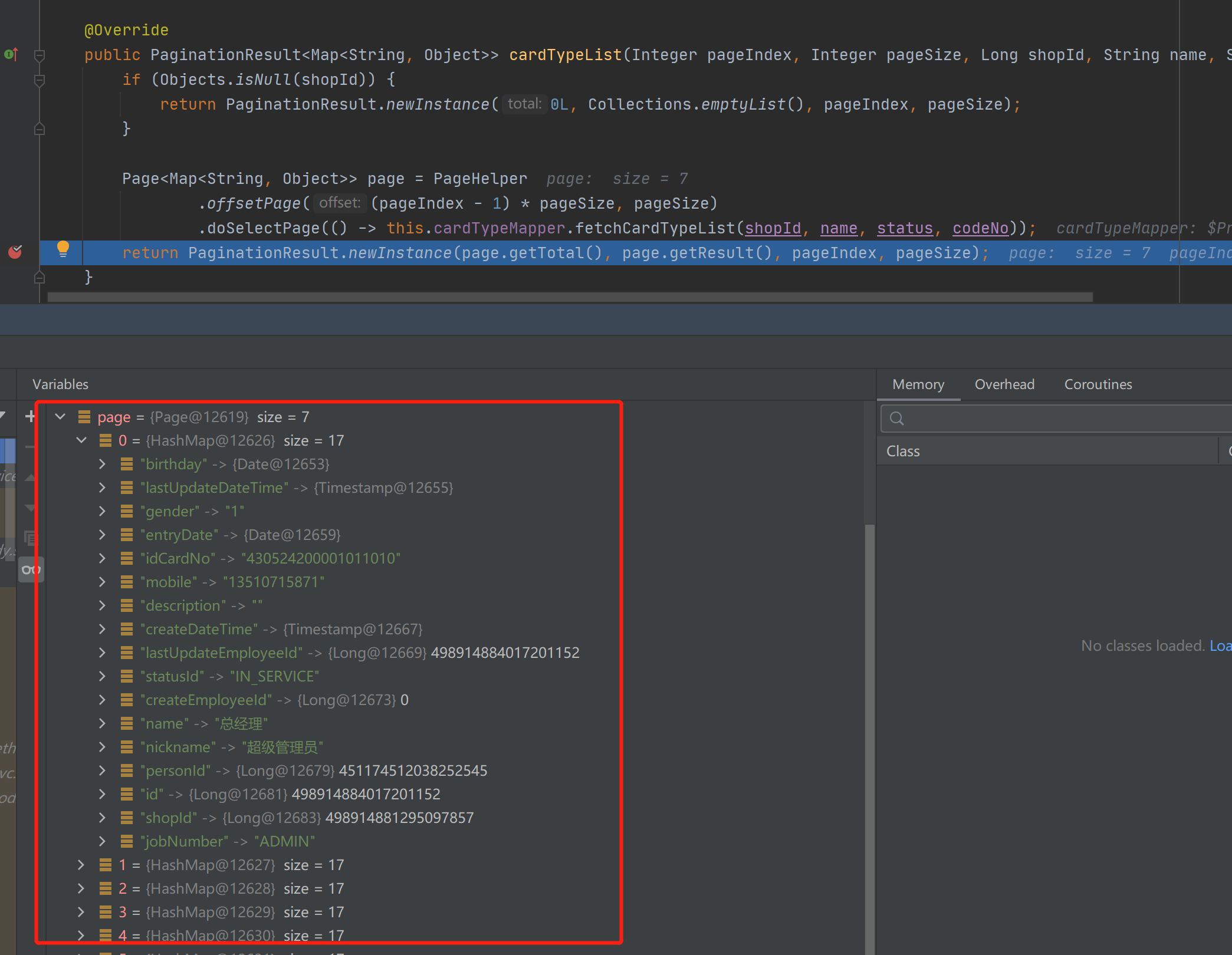Click the overriding method gutter icon
1232x955 pixels.
pyautogui.click(x=11, y=54)
